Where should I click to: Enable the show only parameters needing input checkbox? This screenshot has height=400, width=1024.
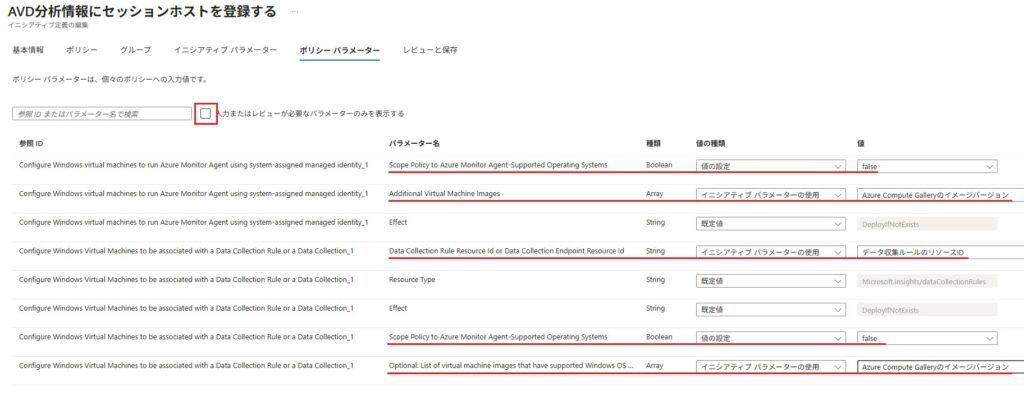coord(205,113)
